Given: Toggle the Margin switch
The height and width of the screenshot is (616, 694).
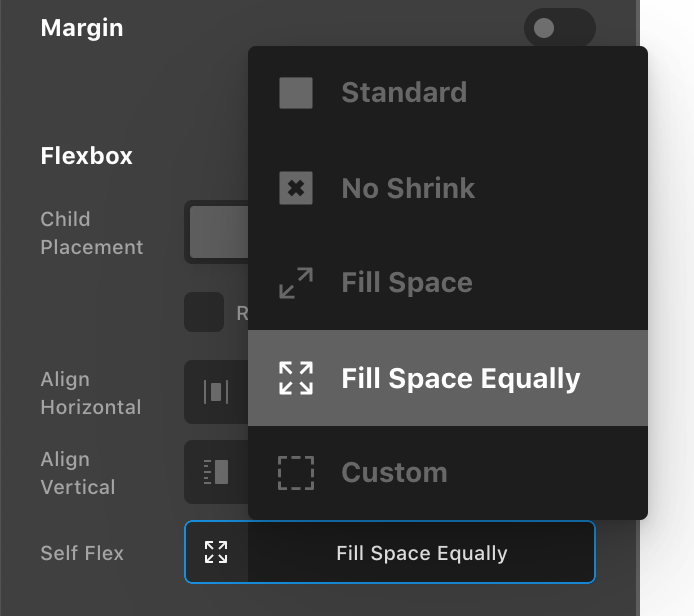Looking at the screenshot, I should coord(559,28).
